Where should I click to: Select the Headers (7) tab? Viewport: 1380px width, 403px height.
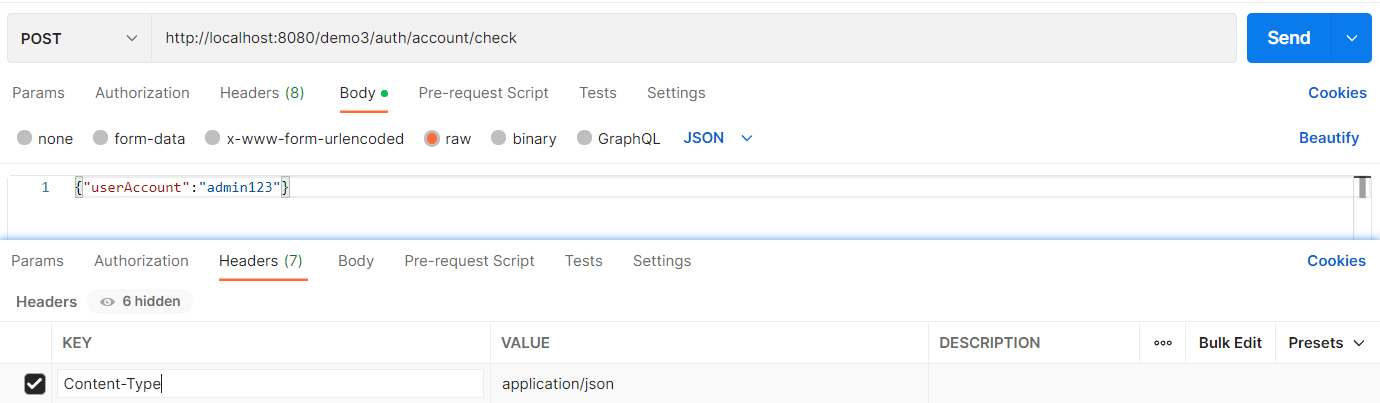pos(261,261)
